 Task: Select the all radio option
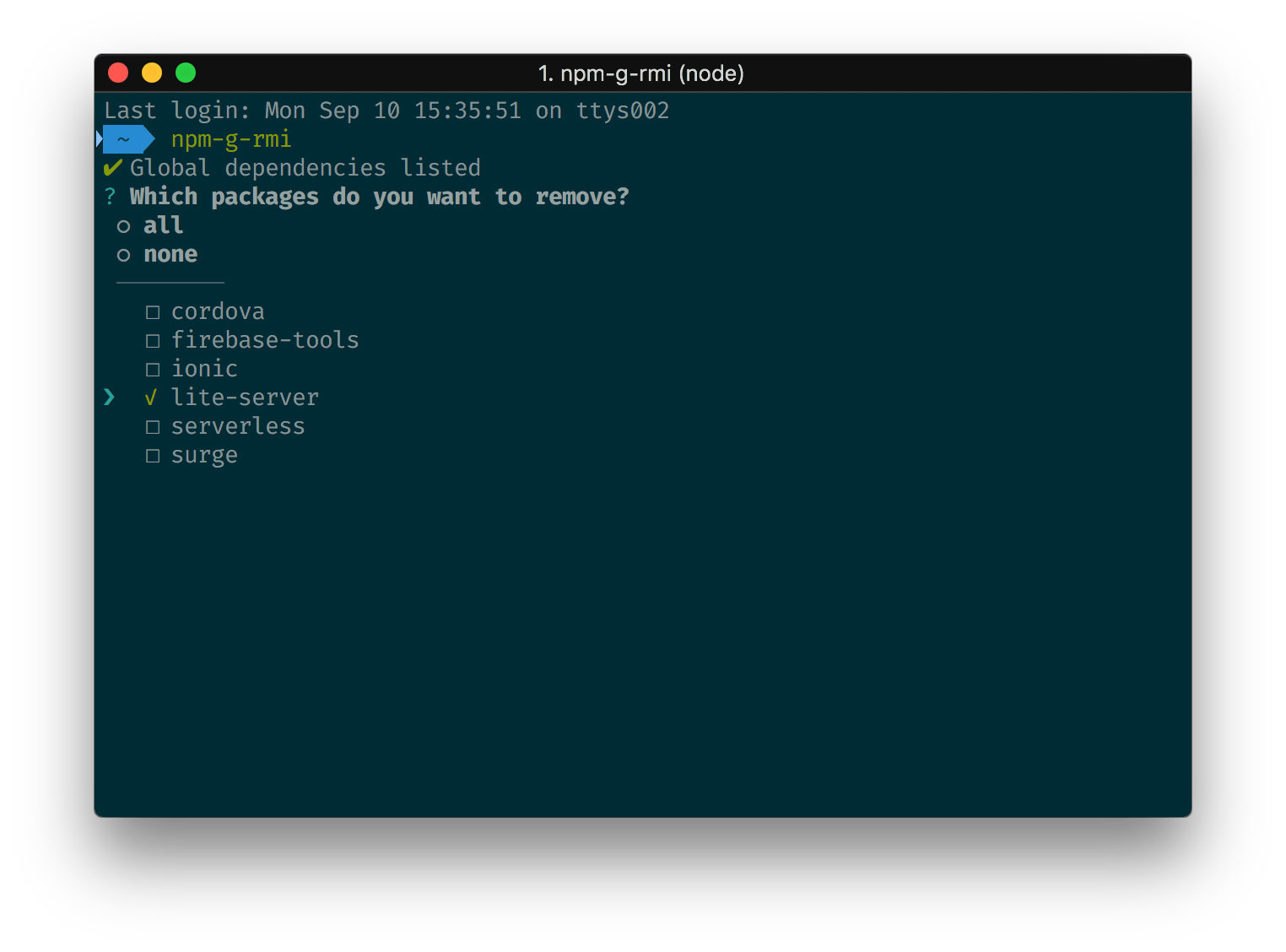162,224
